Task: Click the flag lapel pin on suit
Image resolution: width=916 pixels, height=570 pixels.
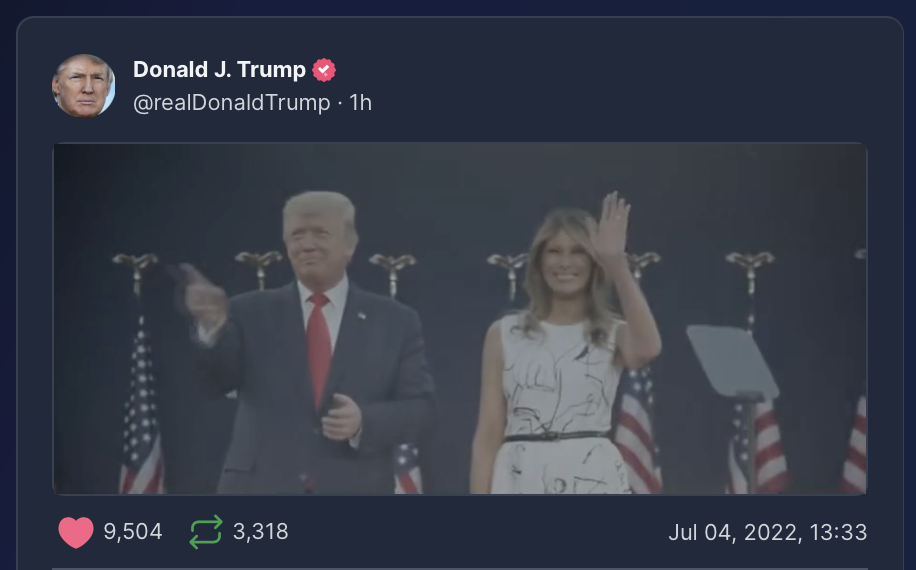Action: 362,316
